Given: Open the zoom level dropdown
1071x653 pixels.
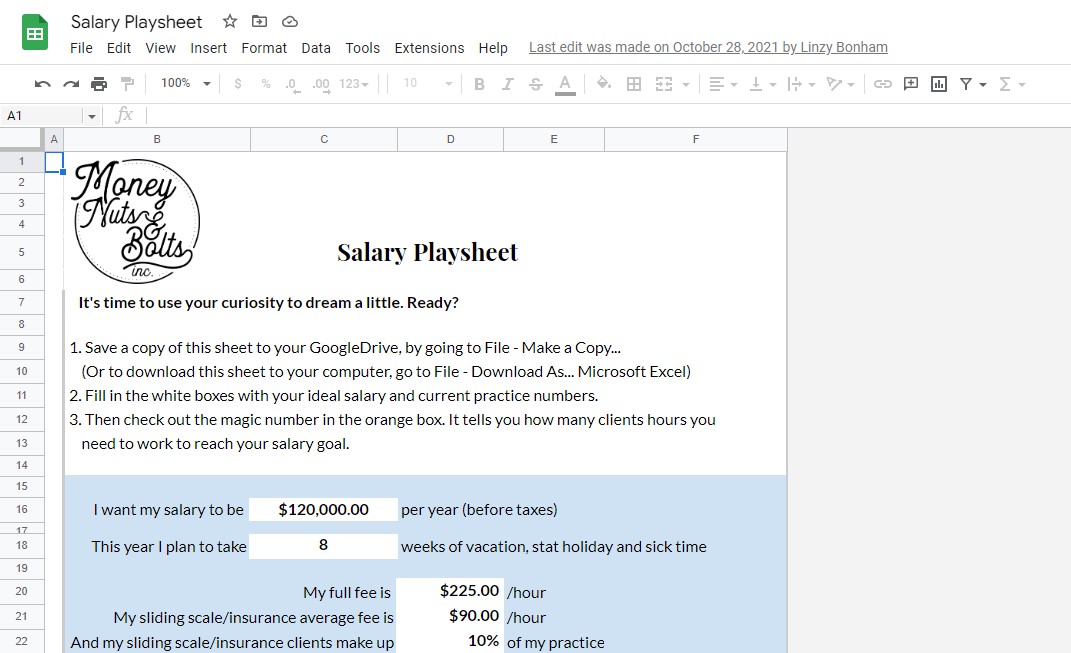Looking at the screenshot, I should (x=184, y=83).
